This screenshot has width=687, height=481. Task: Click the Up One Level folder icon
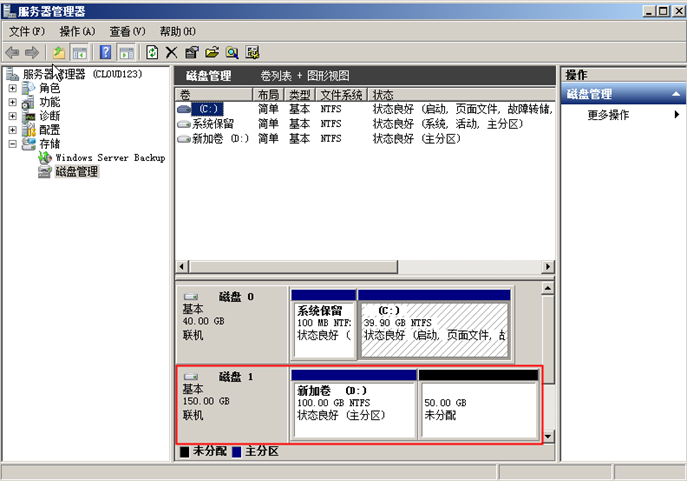click(59, 52)
